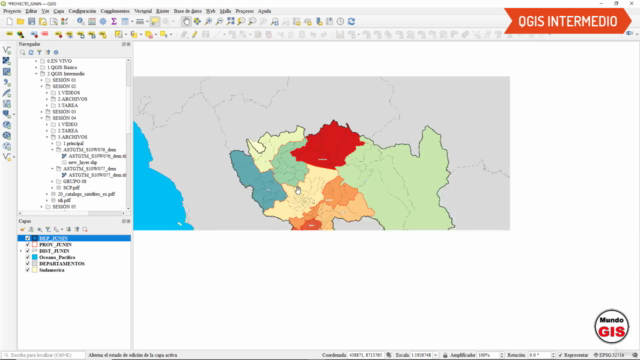Click the Coordenada input field
This screenshot has height=360, width=640.
click(x=365, y=355)
